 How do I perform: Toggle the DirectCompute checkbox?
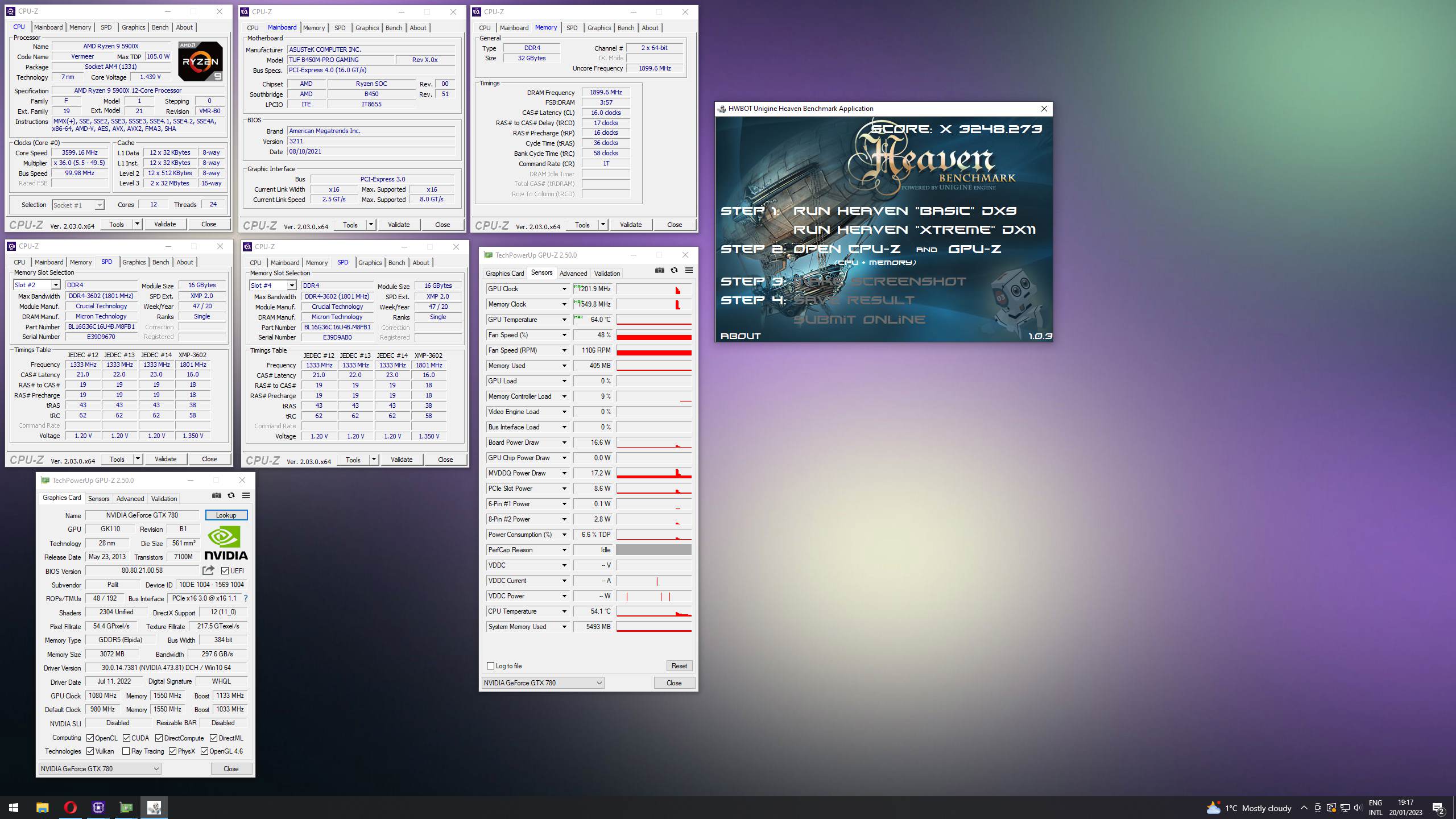tap(159, 738)
